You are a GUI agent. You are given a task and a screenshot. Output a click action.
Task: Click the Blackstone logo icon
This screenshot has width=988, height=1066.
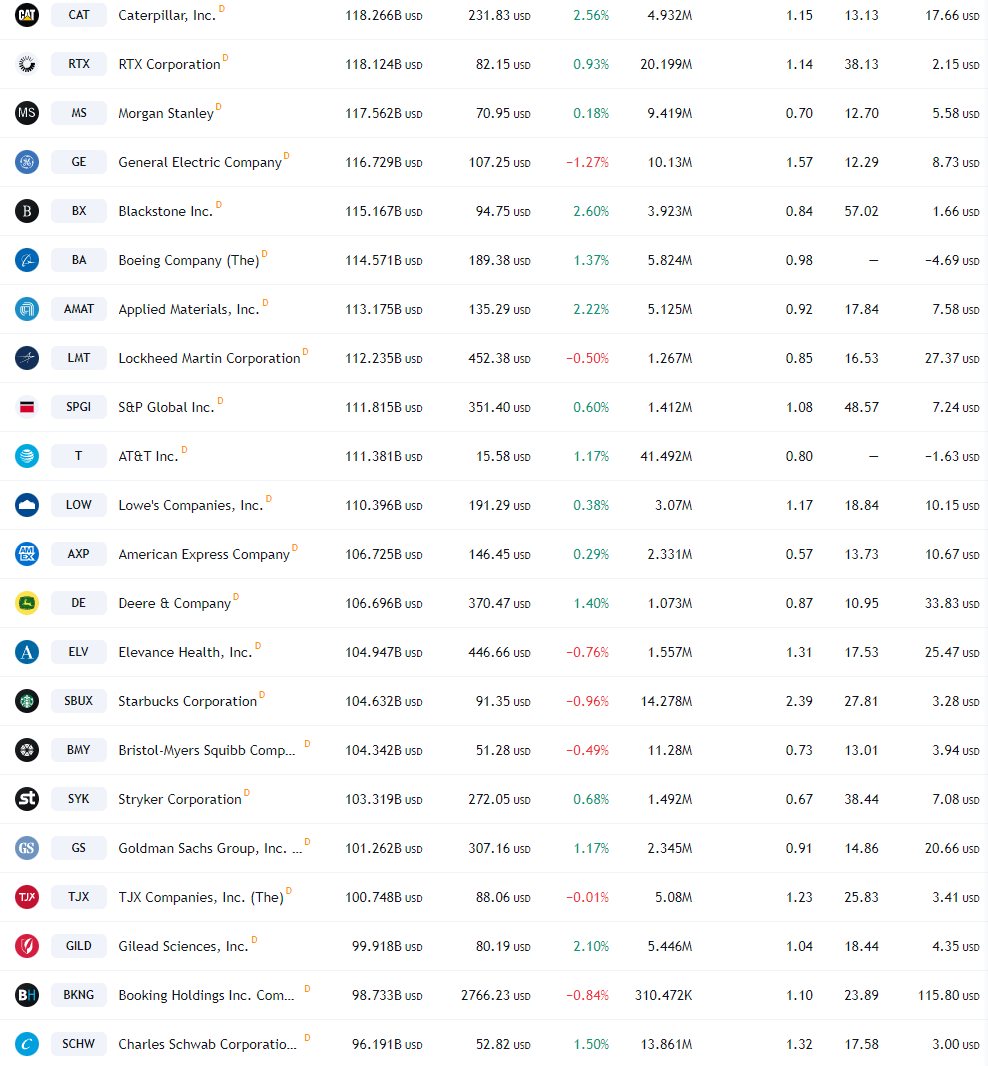pyautogui.click(x=27, y=211)
